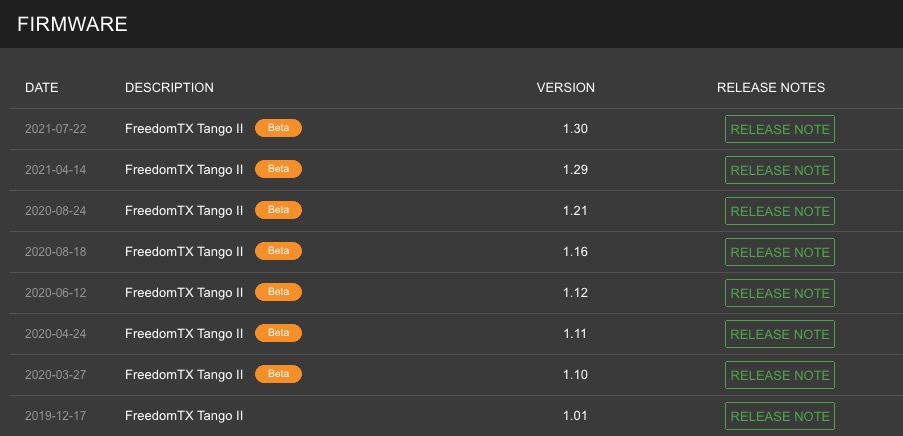This screenshot has height=436, width=903.
Task: Open release note for version 1.21
Action: tap(779, 211)
